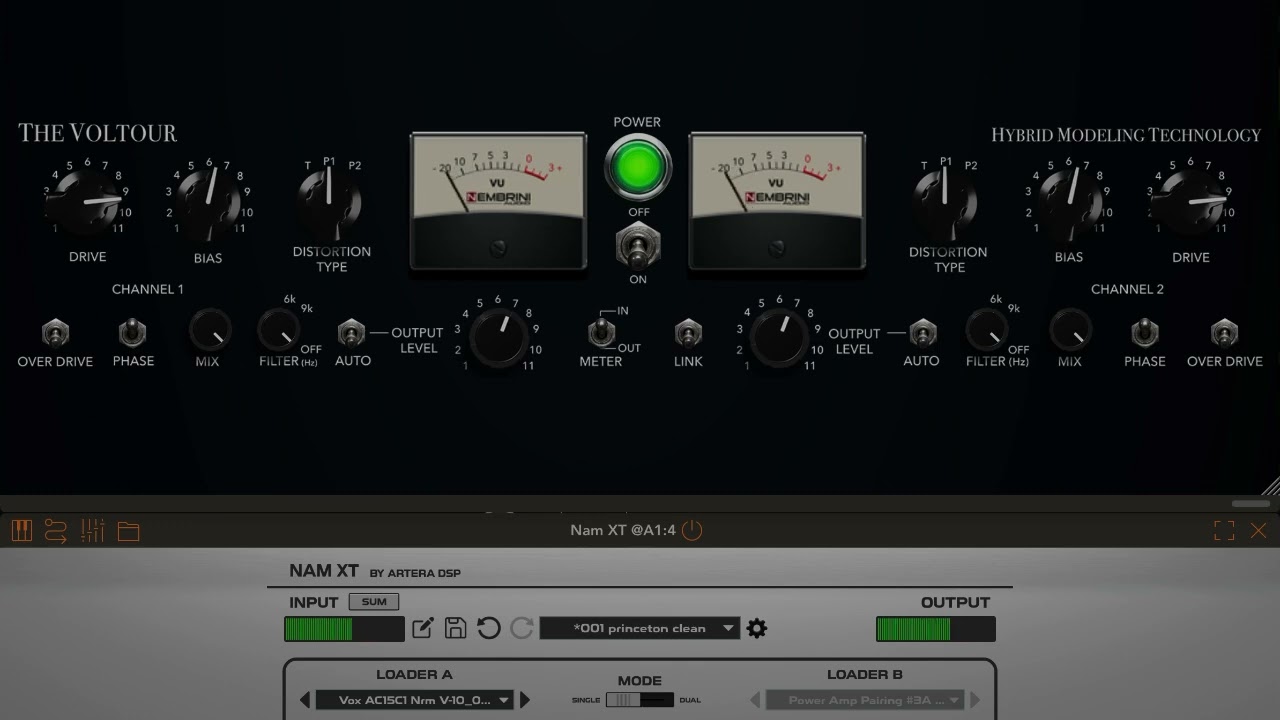Click 'The Voltour' title text

[x=97, y=132]
